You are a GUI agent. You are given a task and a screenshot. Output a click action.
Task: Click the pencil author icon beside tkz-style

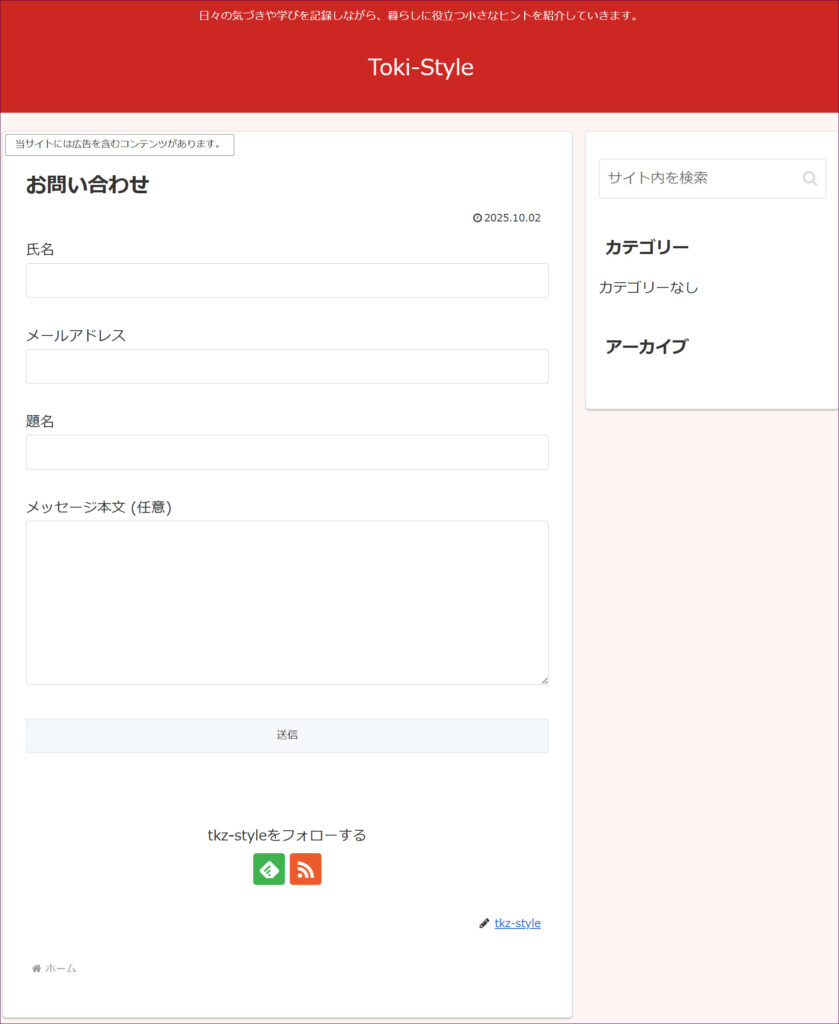(x=484, y=923)
